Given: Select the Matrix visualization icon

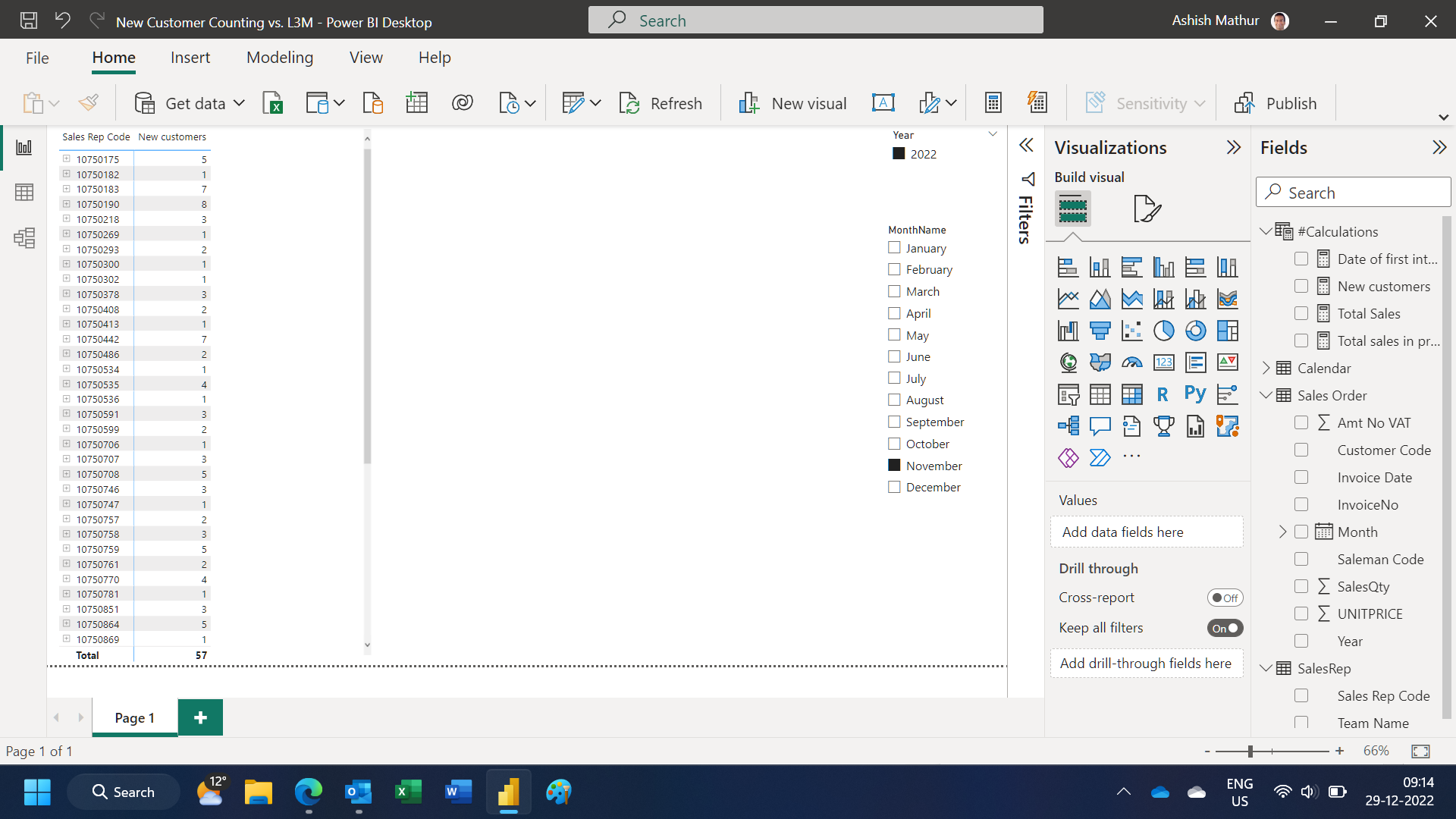Looking at the screenshot, I should point(1131,394).
